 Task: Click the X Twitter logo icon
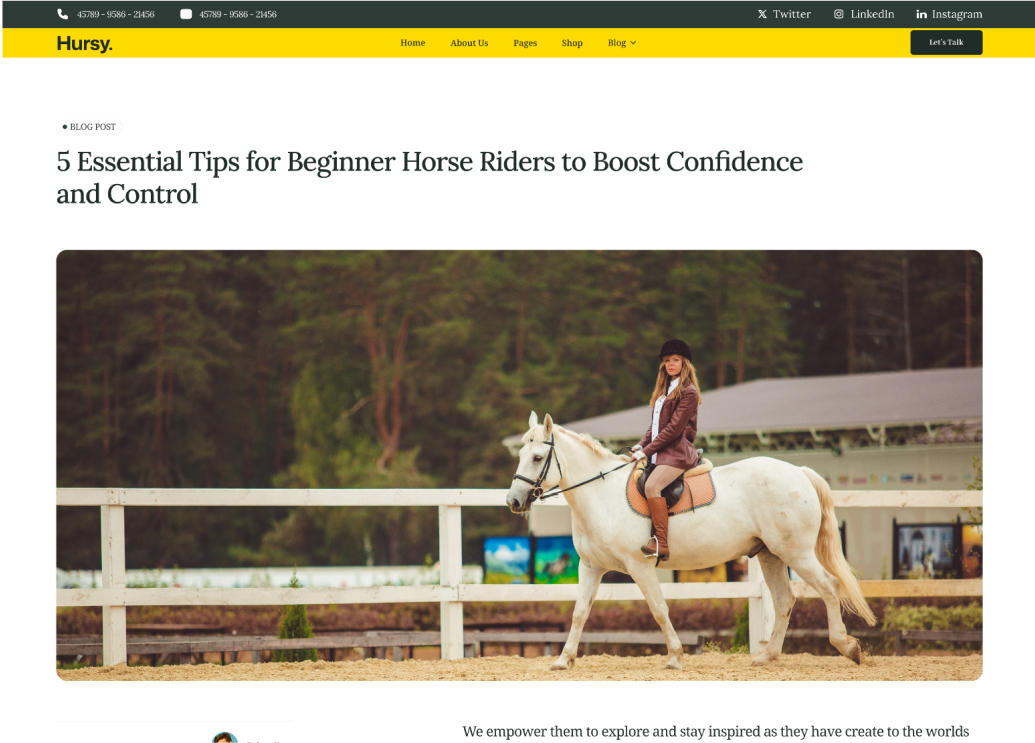762,14
